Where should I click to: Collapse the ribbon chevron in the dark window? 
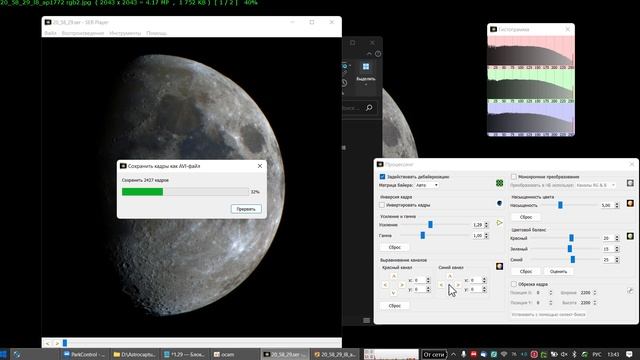click(x=369, y=54)
